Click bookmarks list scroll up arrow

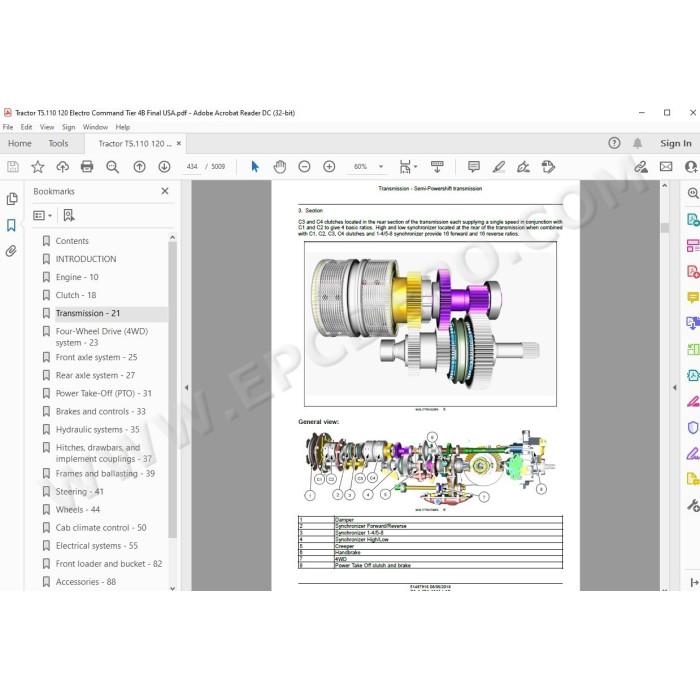pos(173,238)
